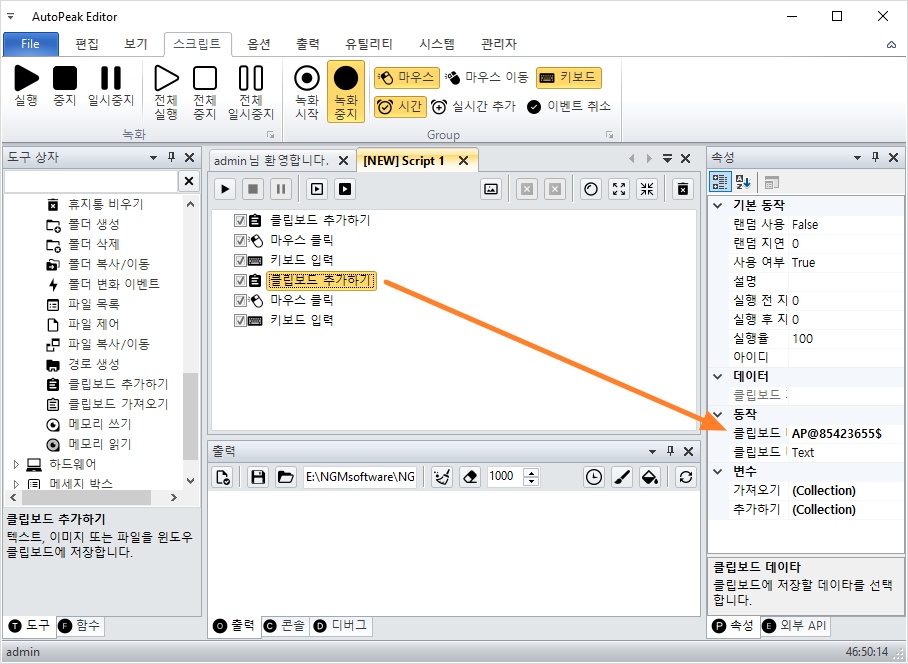The width and height of the screenshot is (908, 664).
Task: Switch to the 옵션 ribbon tab
Action: 259,44
